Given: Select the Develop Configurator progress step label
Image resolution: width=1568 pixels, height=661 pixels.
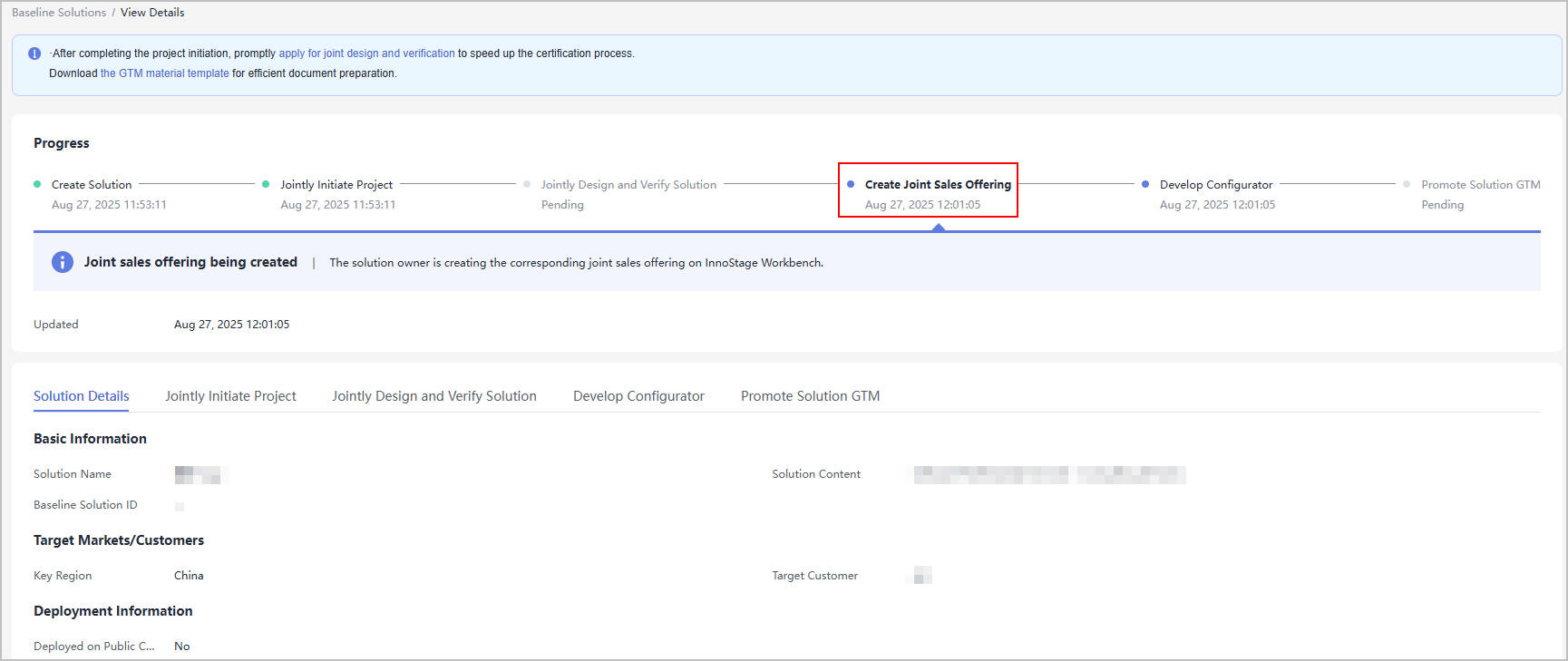Looking at the screenshot, I should [x=1215, y=185].
